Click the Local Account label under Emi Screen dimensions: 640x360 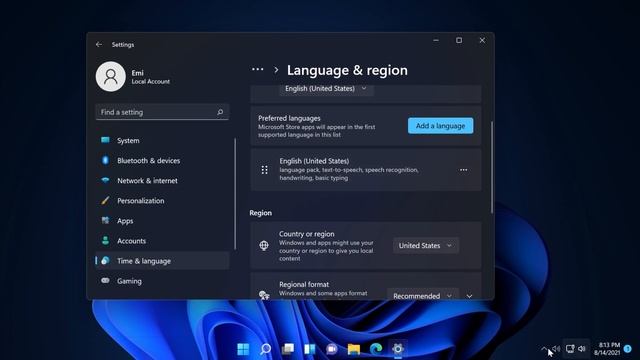pos(151,82)
